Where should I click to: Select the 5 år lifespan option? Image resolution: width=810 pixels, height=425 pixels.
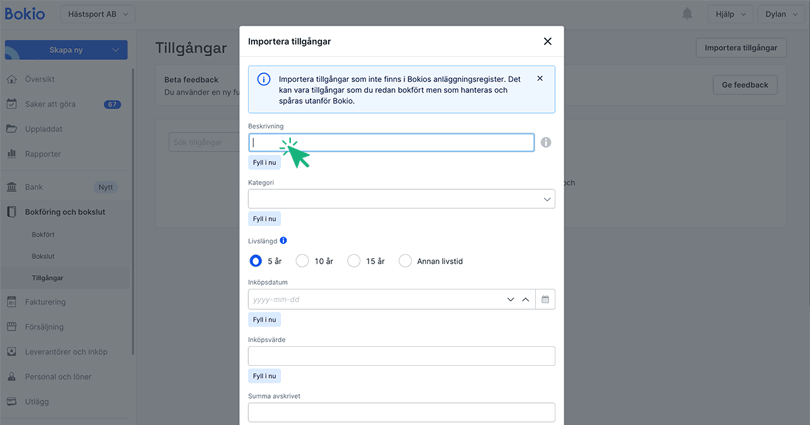click(256, 261)
